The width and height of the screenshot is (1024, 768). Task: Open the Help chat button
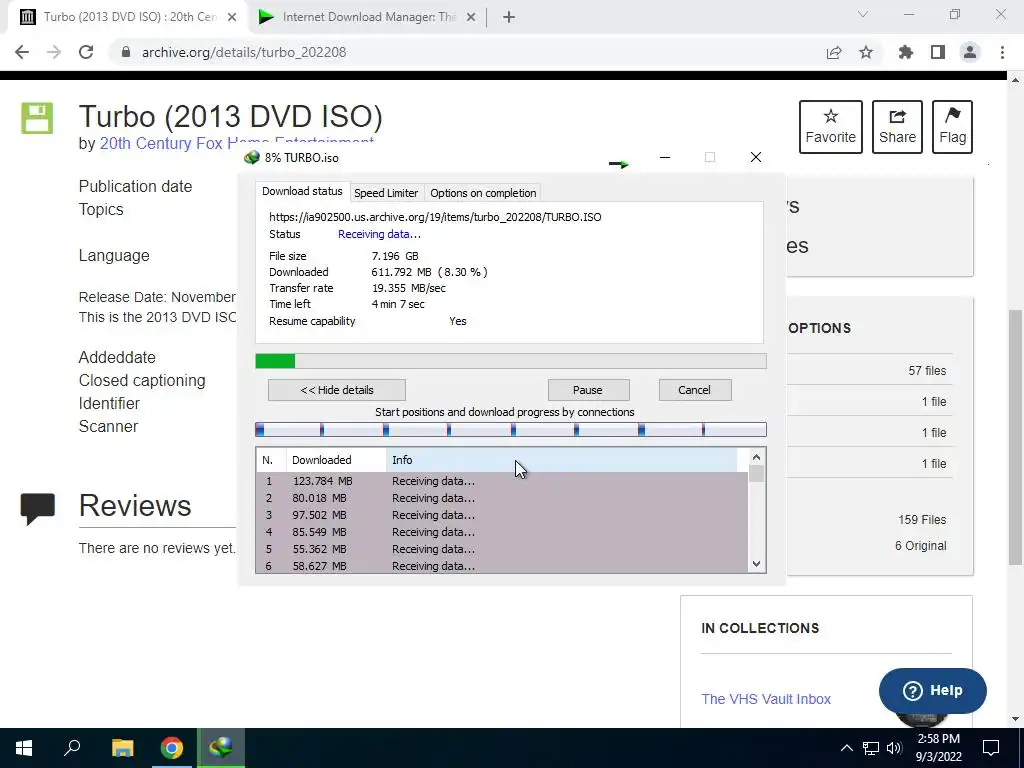(x=933, y=690)
